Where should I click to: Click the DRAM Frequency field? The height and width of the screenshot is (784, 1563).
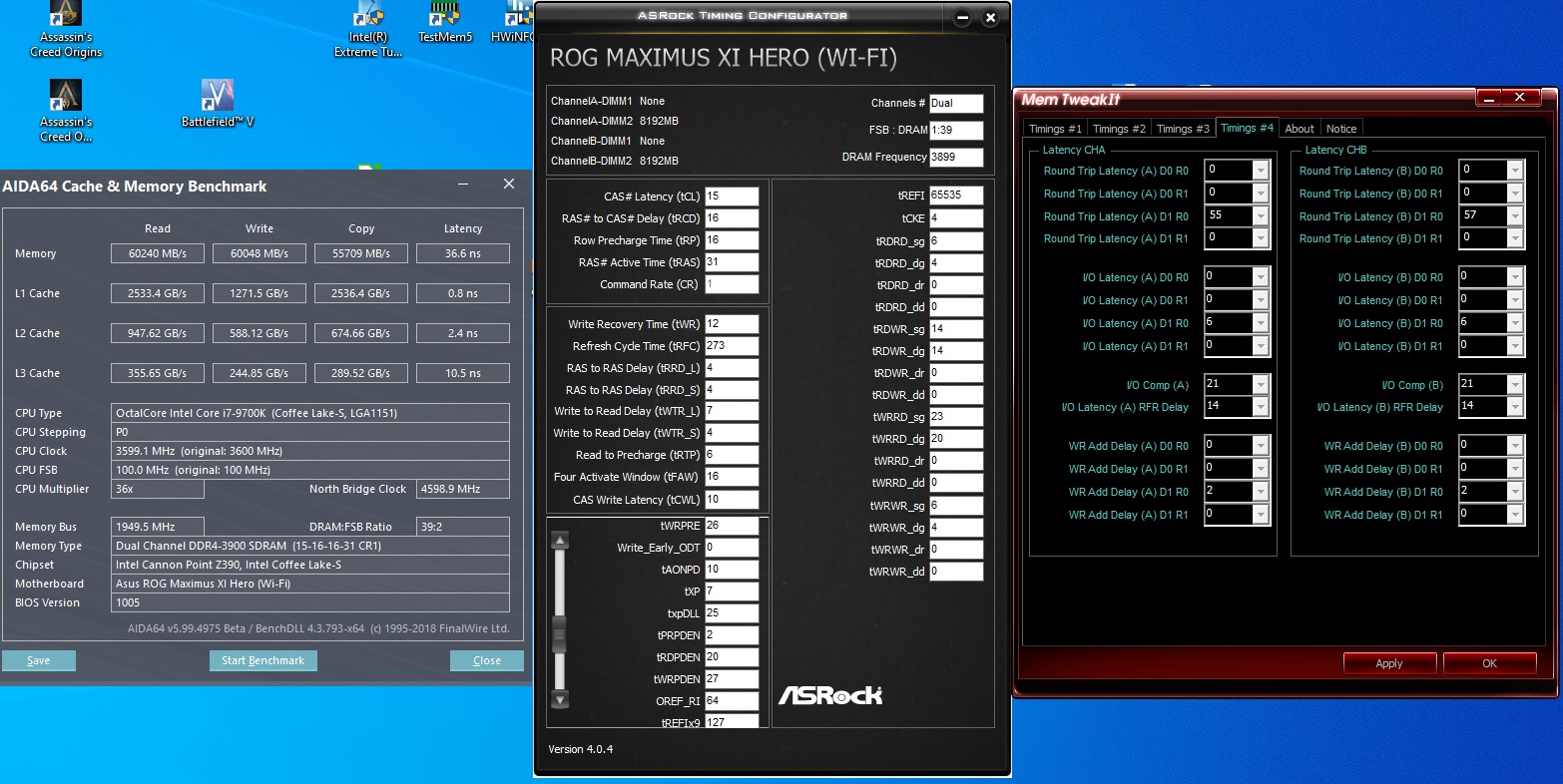(956, 158)
